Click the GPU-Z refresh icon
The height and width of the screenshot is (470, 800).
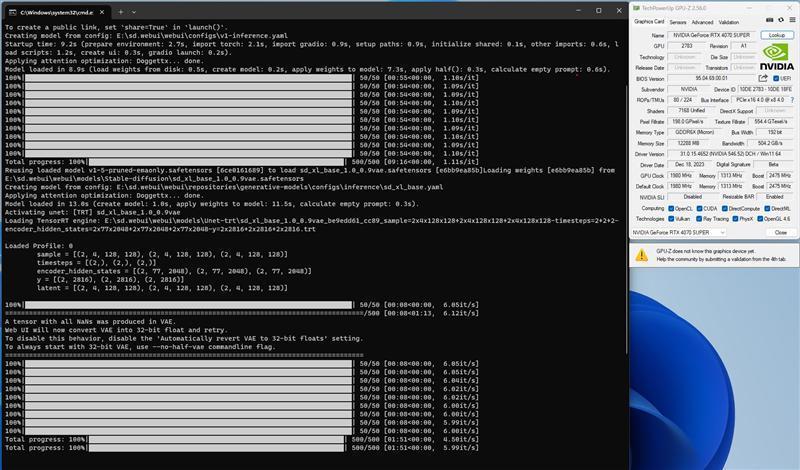pyautogui.click(x=778, y=21)
